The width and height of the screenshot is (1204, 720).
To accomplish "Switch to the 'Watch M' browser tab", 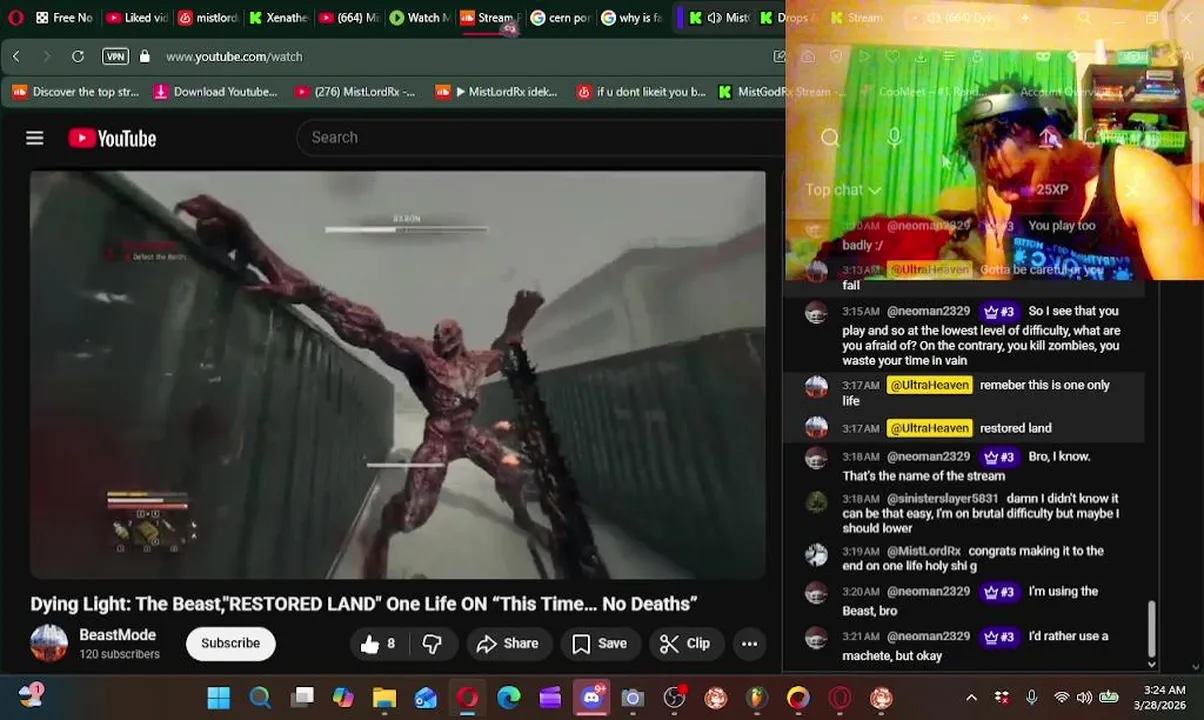I will point(421,17).
